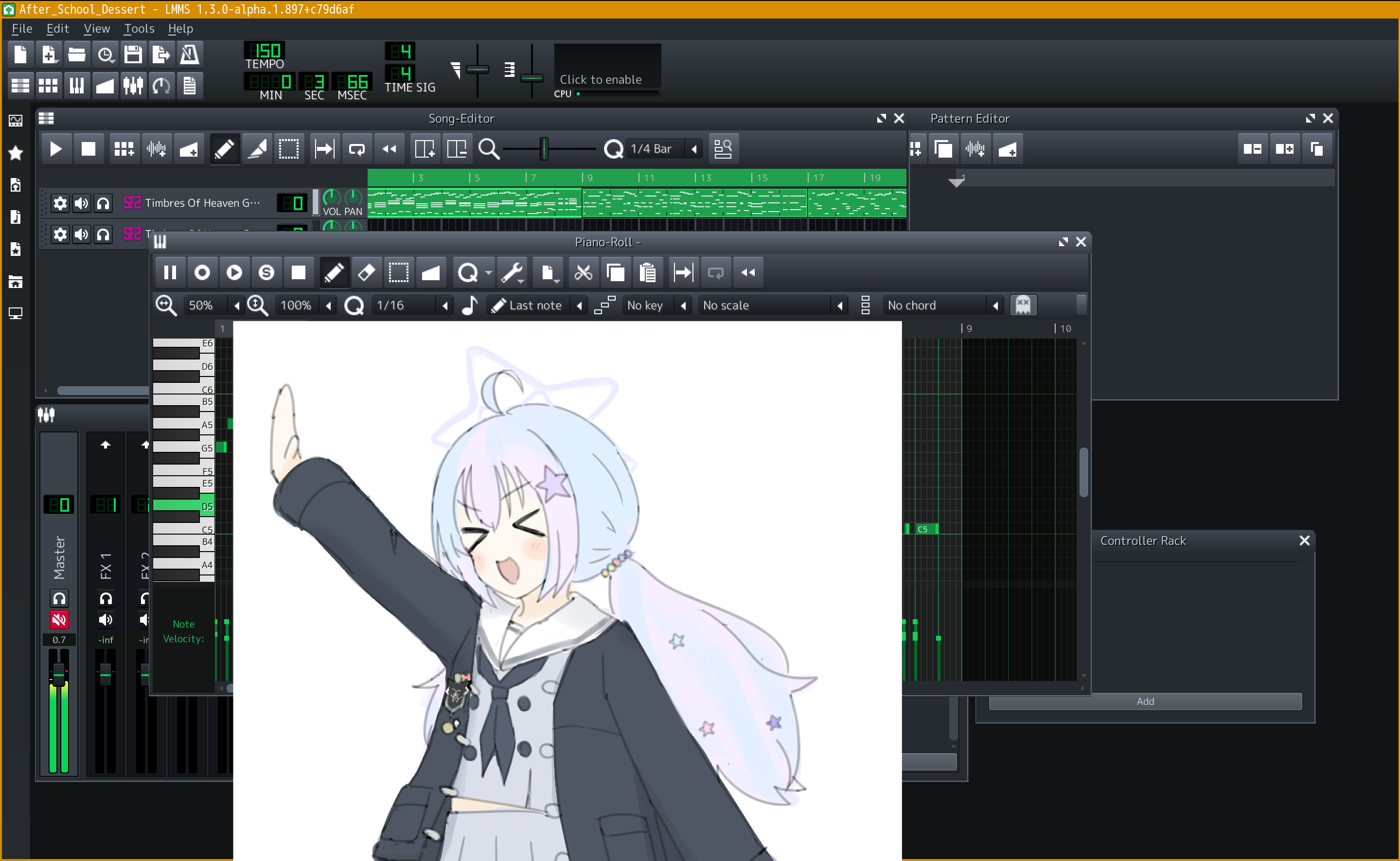The height and width of the screenshot is (861, 1400).
Task: Show the Mixer from the main toolbar
Action: click(x=133, y=86)
